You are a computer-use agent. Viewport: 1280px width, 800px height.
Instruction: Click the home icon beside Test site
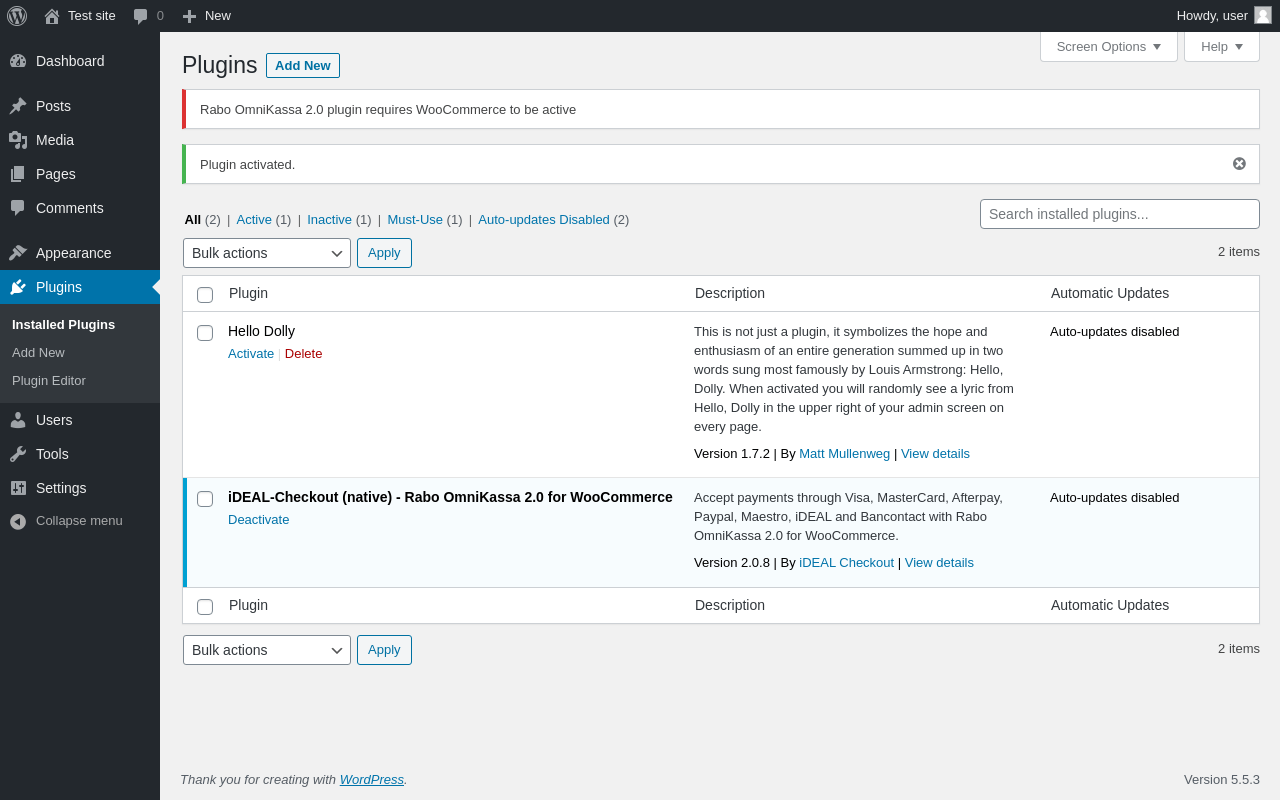tap(52, 16)
